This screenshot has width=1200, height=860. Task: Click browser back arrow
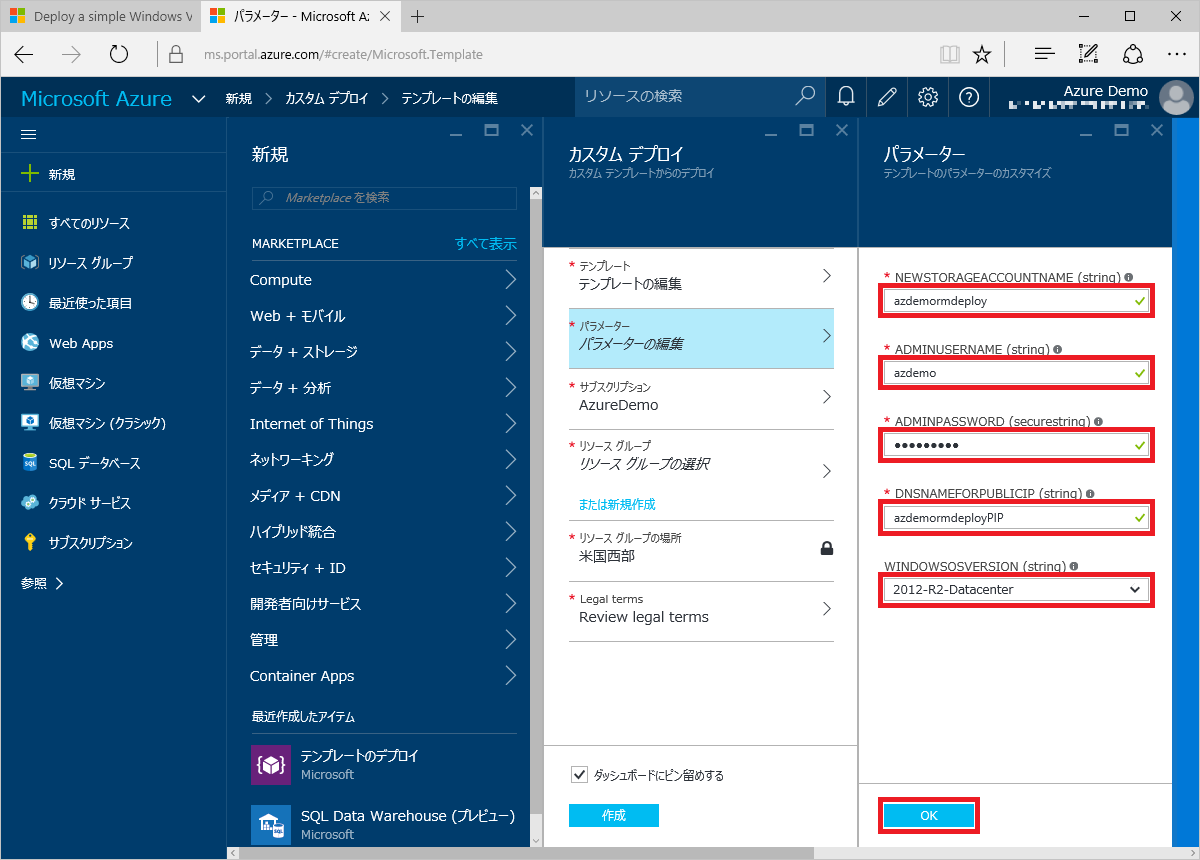(24, 55)
